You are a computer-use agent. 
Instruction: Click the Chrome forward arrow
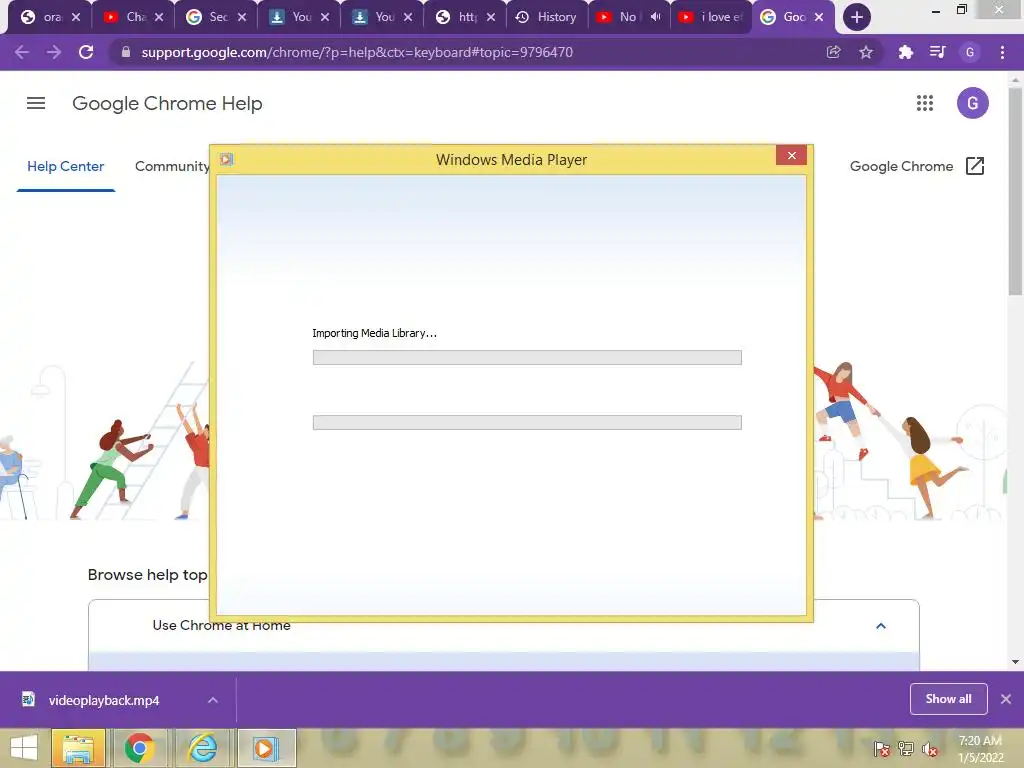click(x=54, y=52)
